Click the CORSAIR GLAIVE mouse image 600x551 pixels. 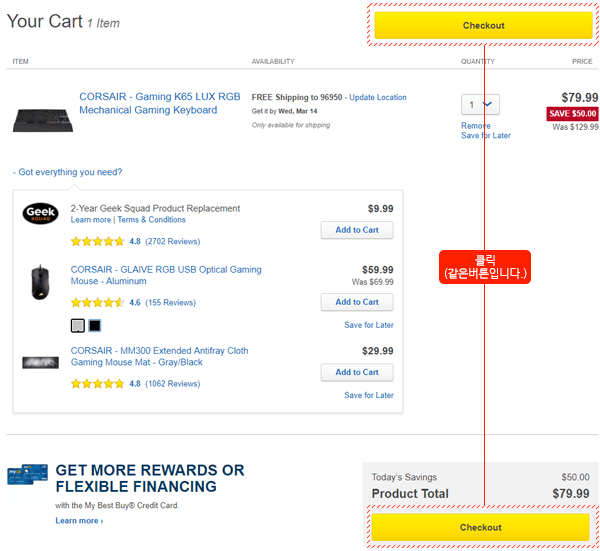40,281
